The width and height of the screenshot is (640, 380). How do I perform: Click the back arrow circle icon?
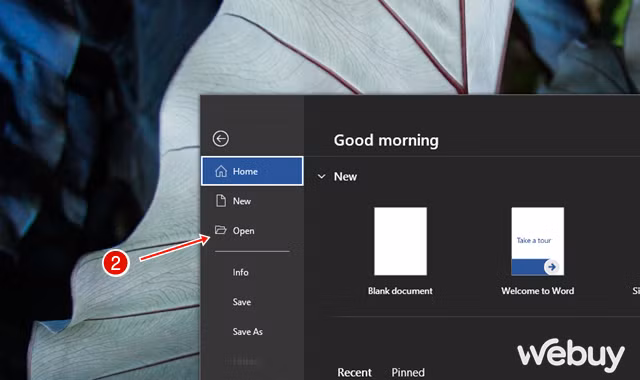tap(221, 139)
